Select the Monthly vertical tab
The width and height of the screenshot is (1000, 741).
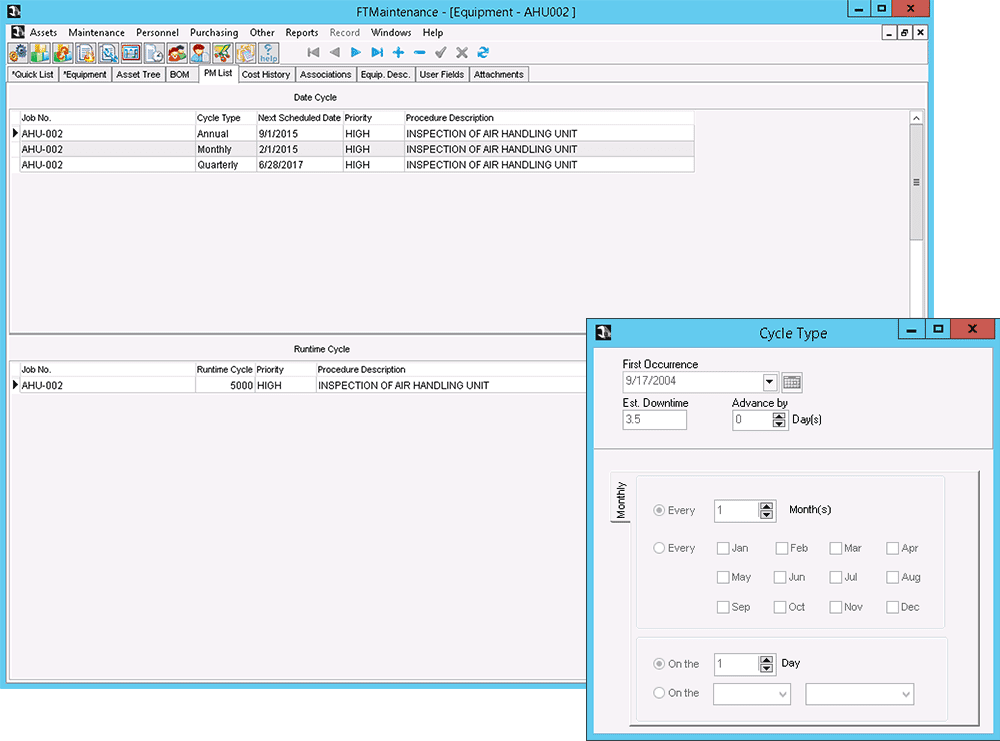coord(621,499)
